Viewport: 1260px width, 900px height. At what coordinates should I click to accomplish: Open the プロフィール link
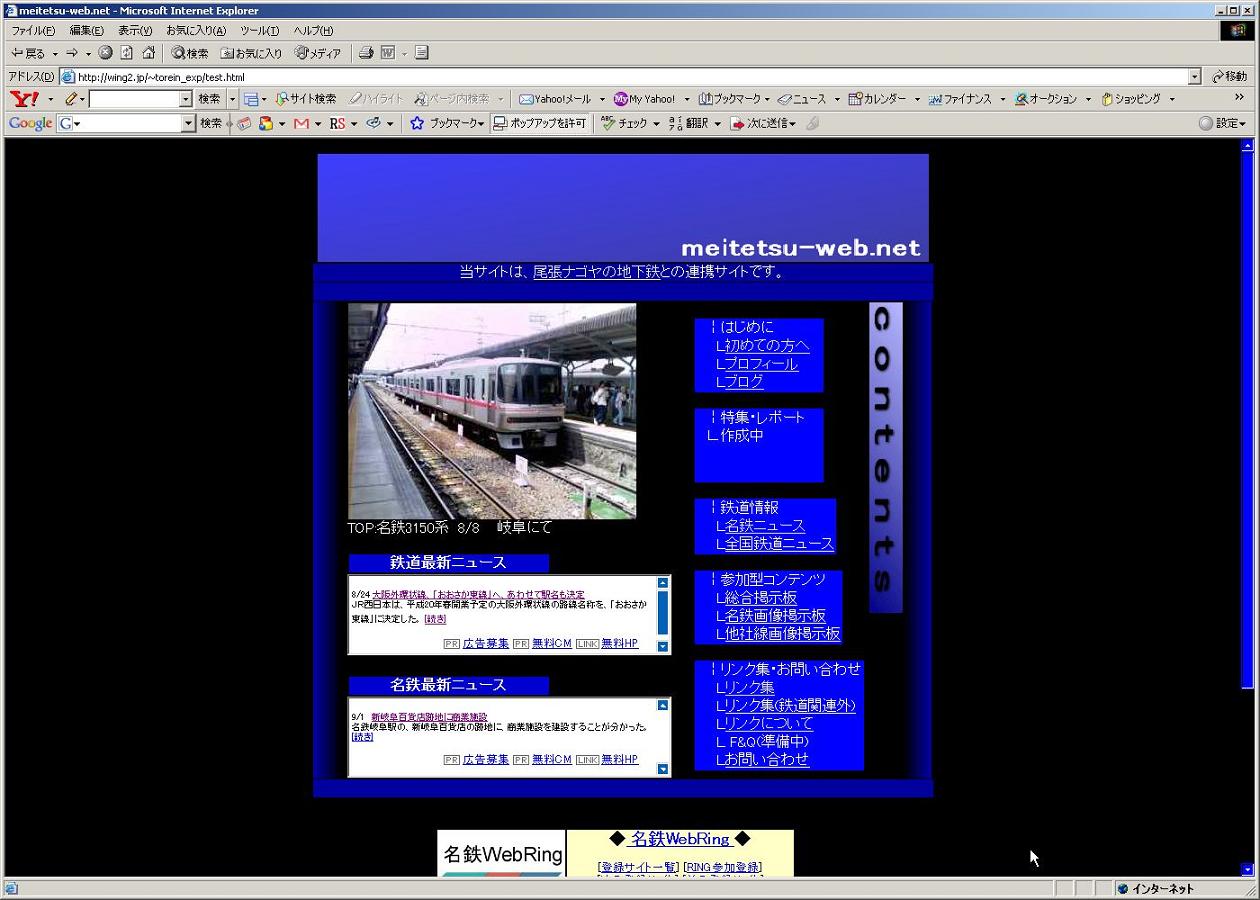pyautogui.click(x=761, y=363)
